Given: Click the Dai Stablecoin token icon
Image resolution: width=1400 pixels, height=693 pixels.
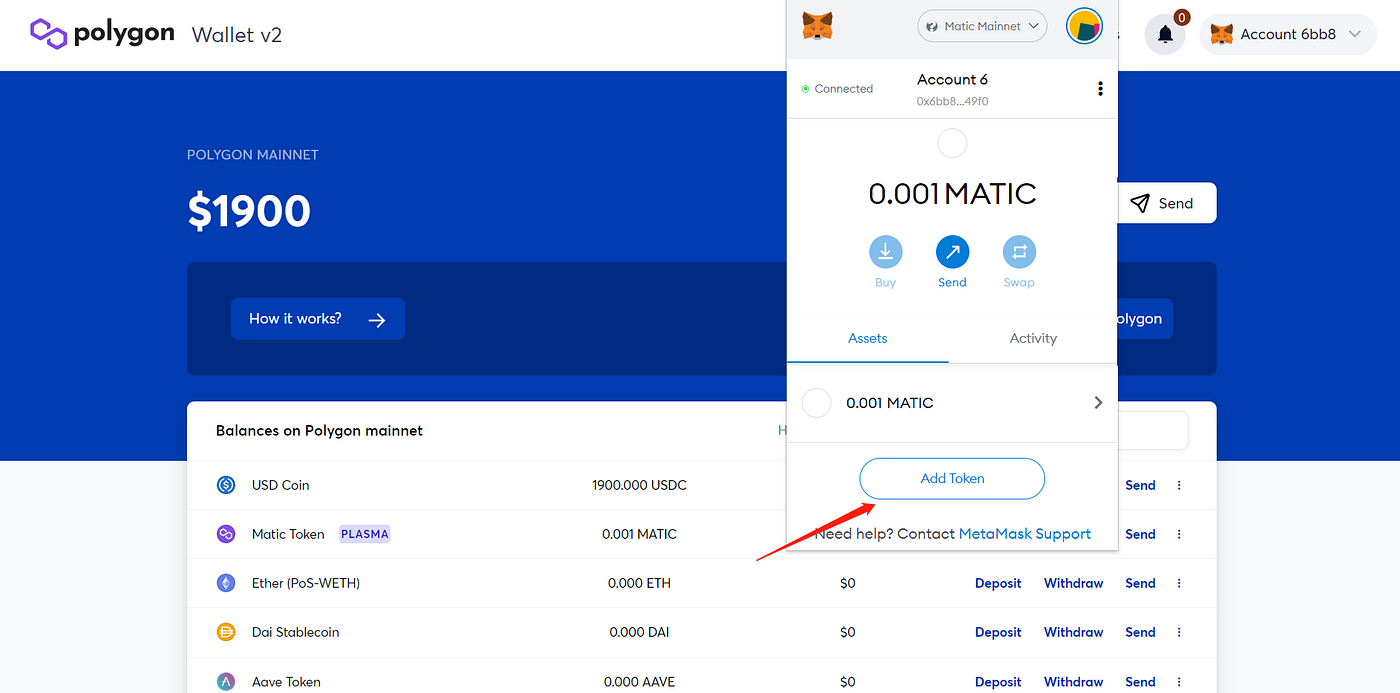Looking at the screenshot, I should click(226, 632).
